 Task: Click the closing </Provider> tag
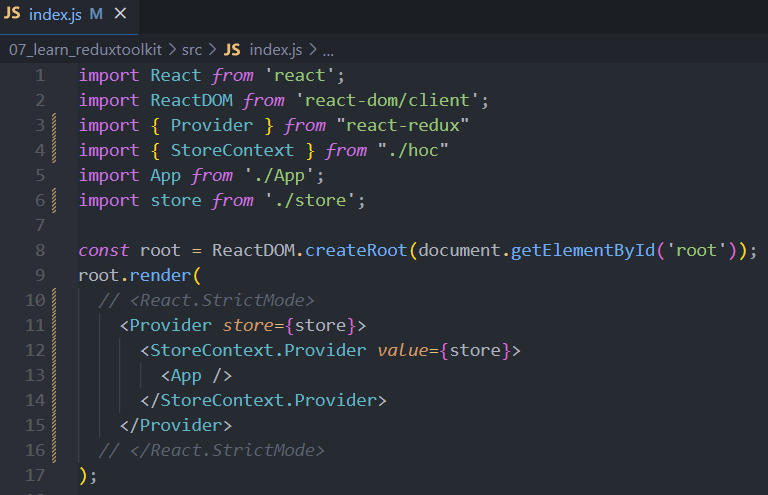[x=176, y=425]
